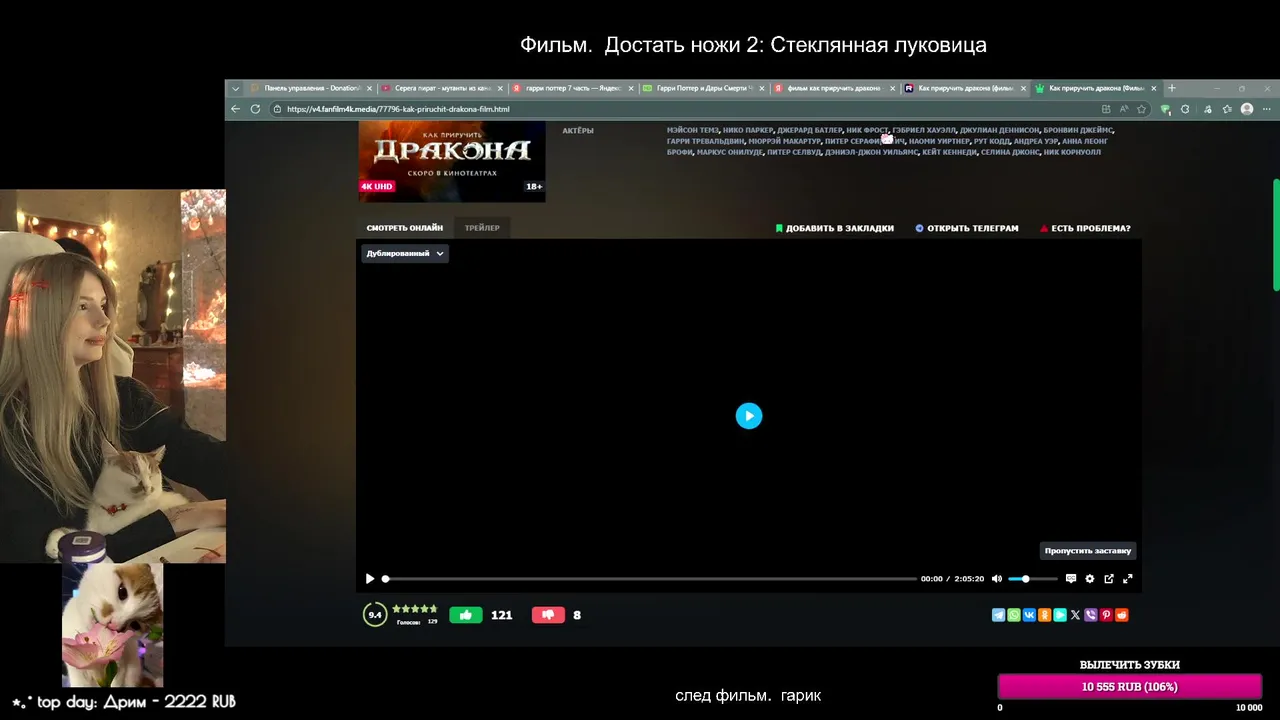
Task: Click Открыть телеграм link
Action: click(x=967, y=228)
